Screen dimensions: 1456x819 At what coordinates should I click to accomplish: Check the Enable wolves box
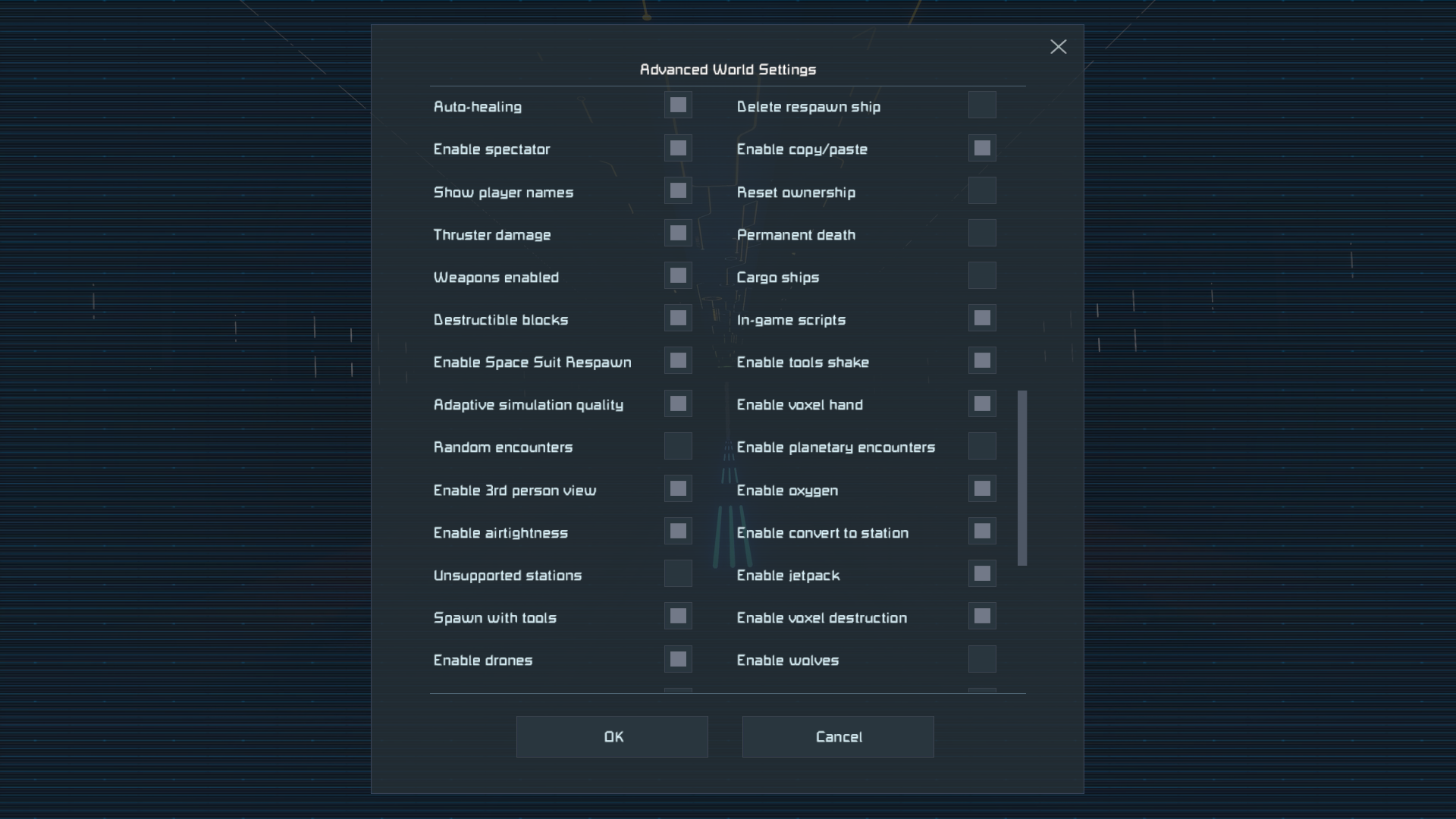coord(982,659)
